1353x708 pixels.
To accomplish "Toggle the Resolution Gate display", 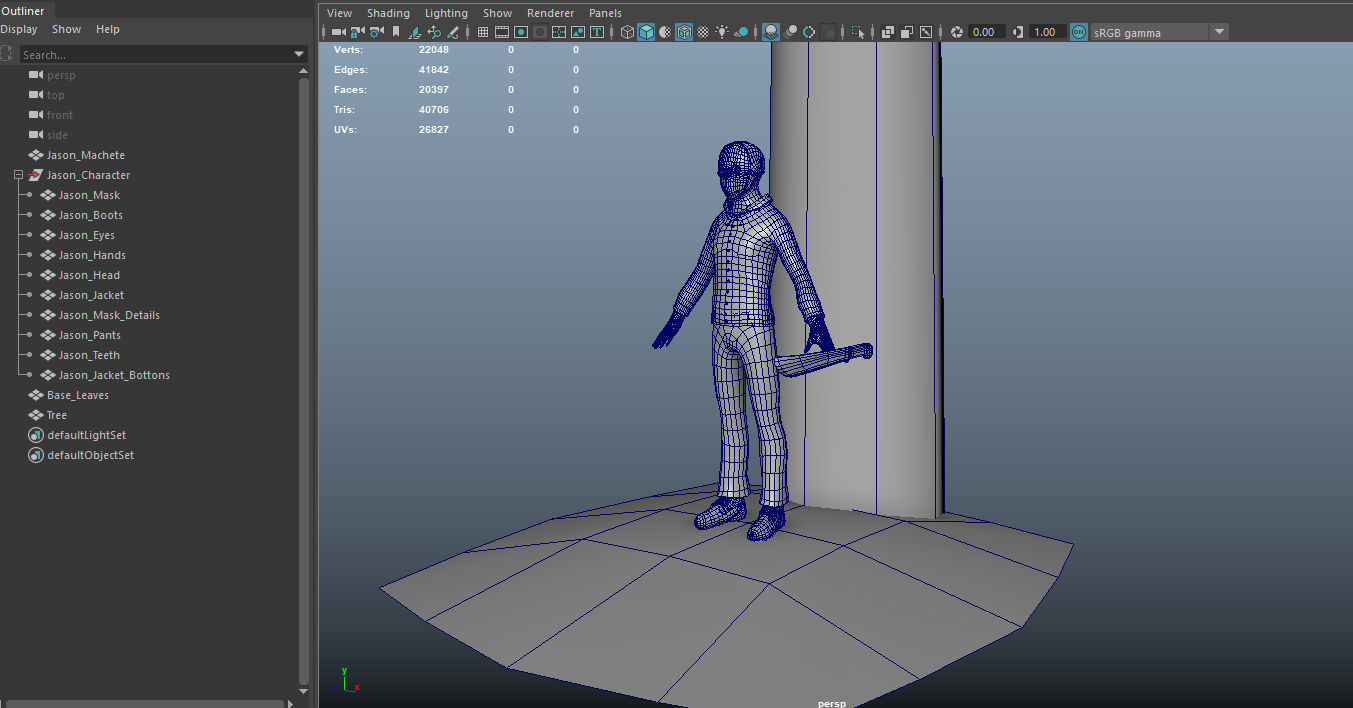I will (x=522, y=32).
